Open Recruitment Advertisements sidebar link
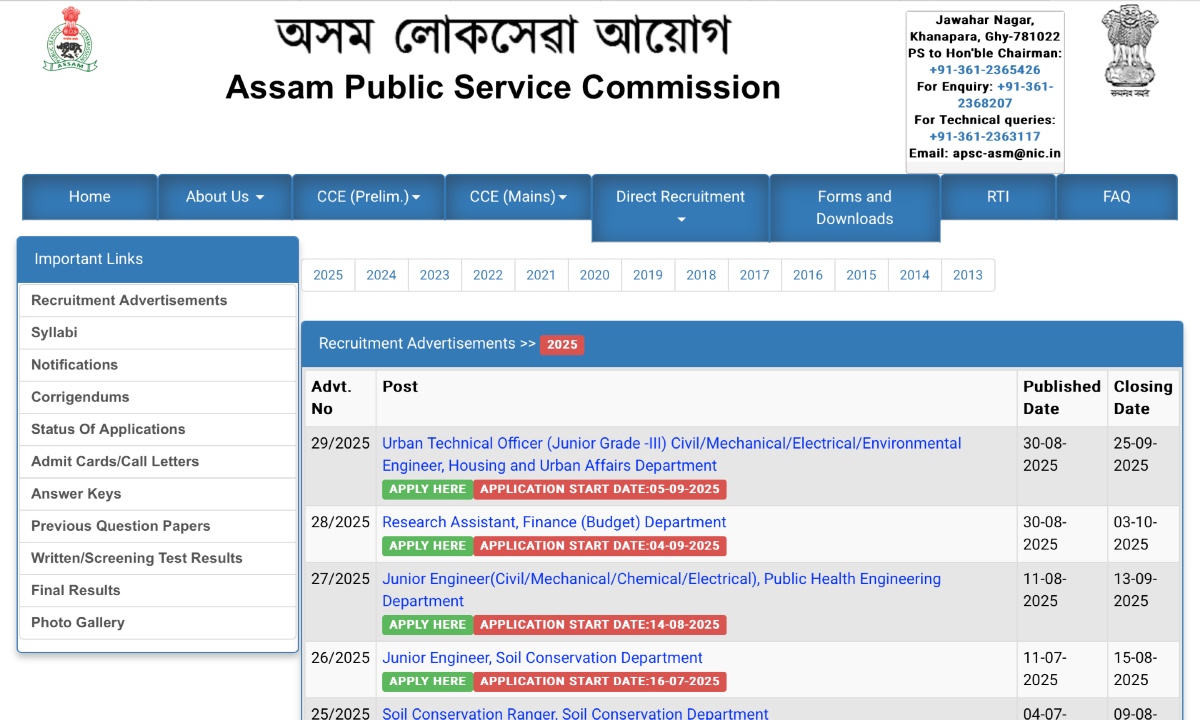This screenshot has width=1200, height=720. (x=158, y=300)
